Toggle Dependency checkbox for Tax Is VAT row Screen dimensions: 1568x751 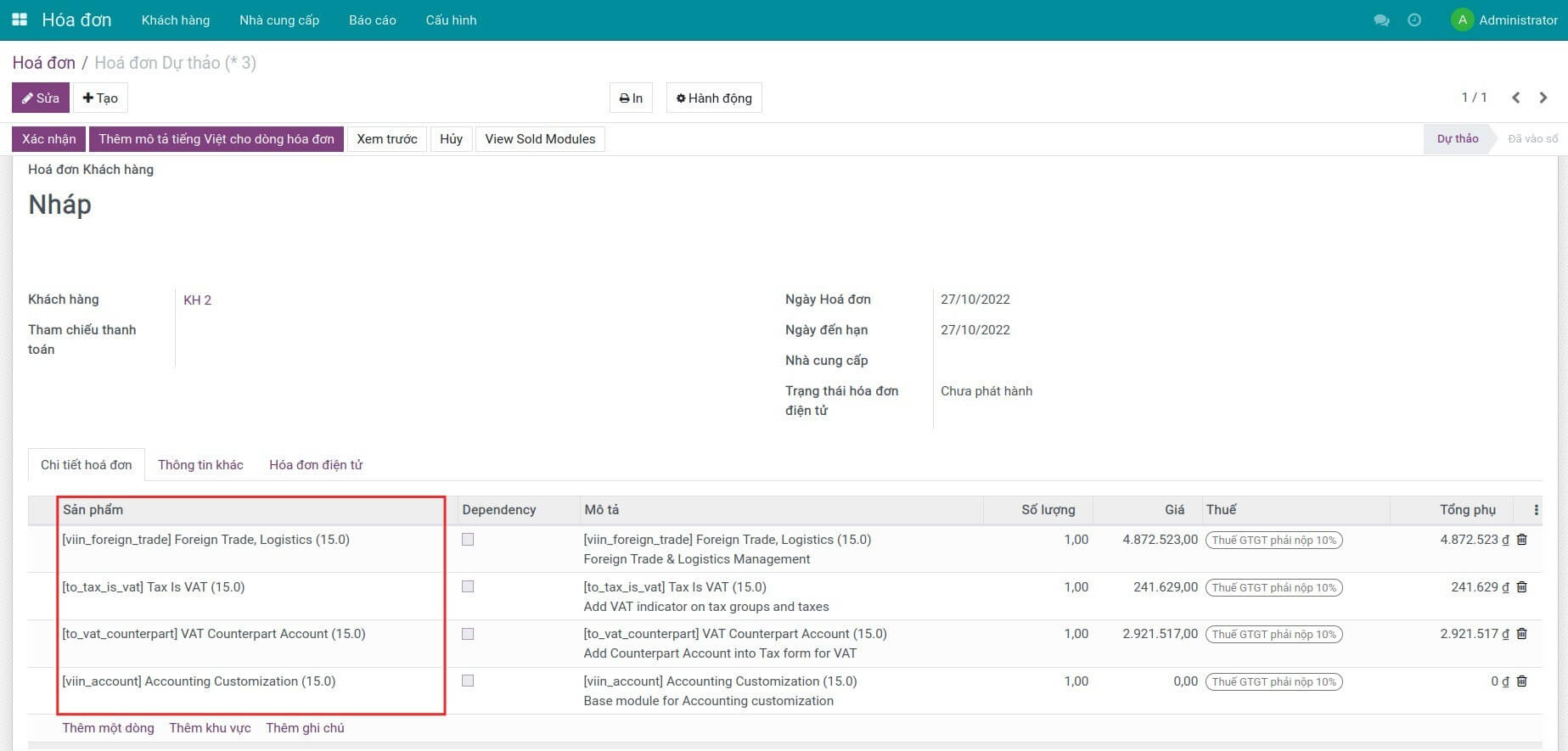pos(468,587)
